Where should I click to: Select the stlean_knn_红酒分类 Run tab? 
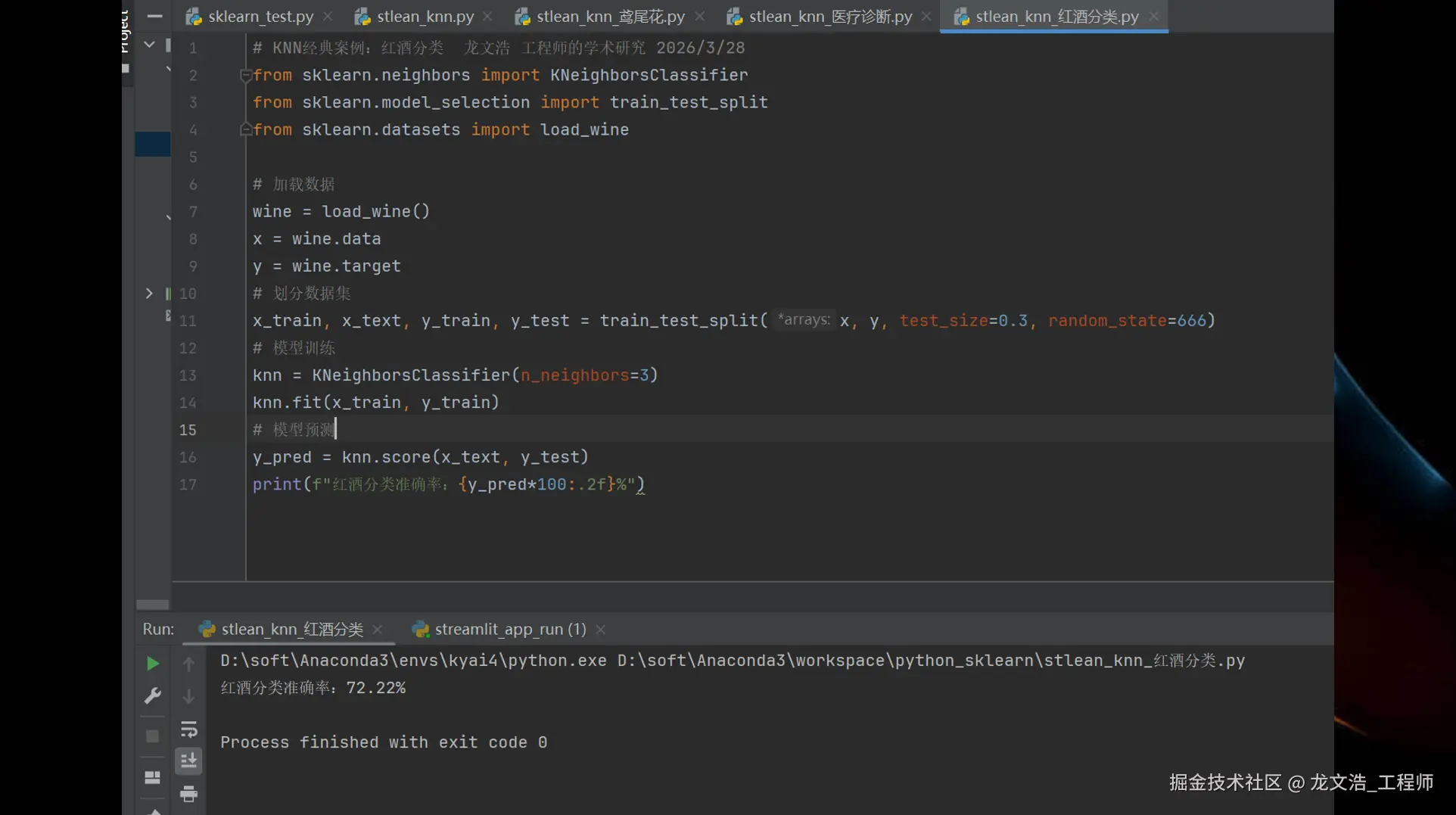(x=292, y=630)
